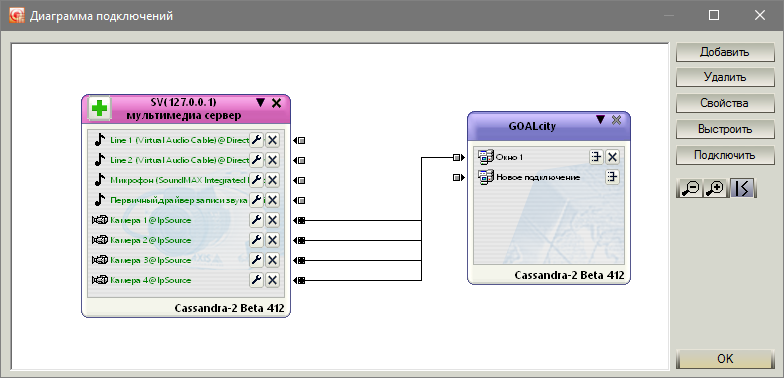Remove Микрофон SoundMAX source
The image size is (784, 378).
tap(272, 180)
